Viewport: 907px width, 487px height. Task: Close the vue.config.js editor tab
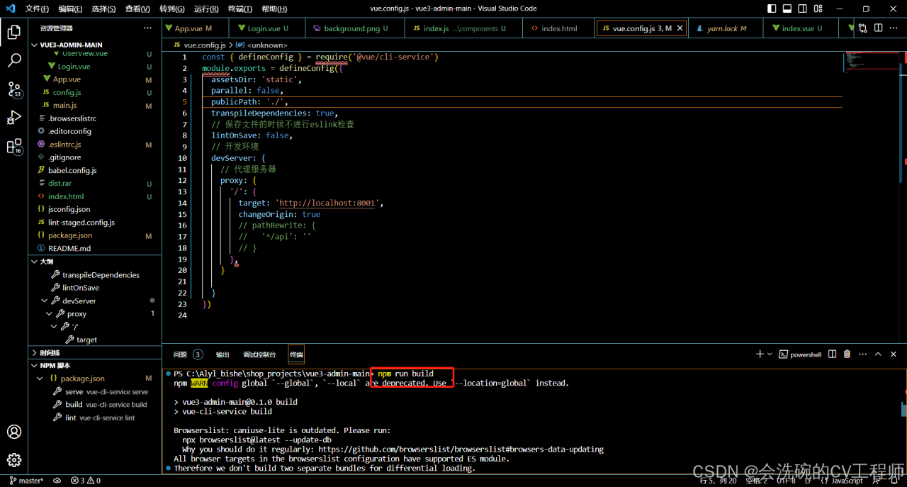coord(680,28)
